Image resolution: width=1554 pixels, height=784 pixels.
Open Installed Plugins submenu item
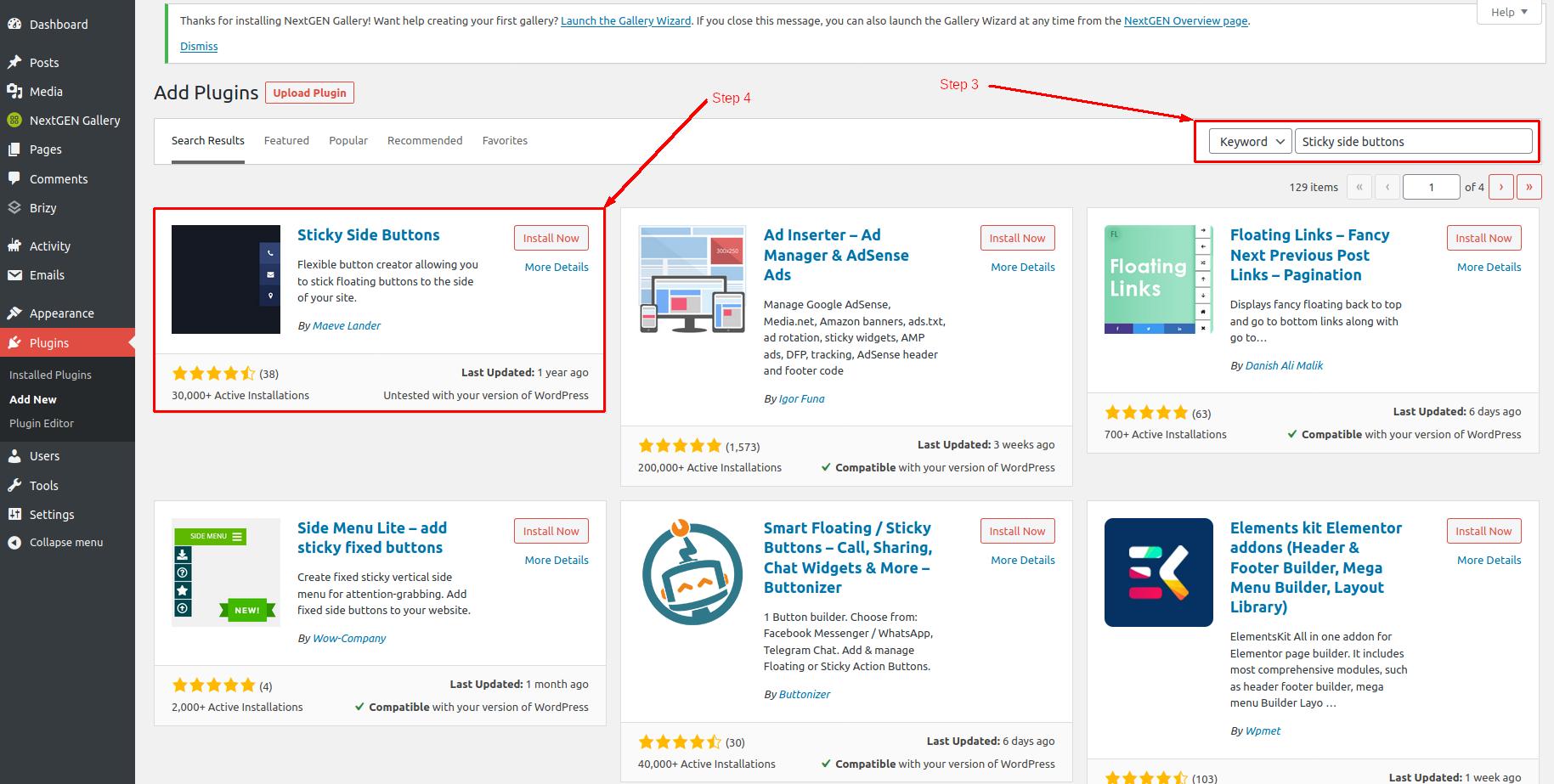point(50,375)
